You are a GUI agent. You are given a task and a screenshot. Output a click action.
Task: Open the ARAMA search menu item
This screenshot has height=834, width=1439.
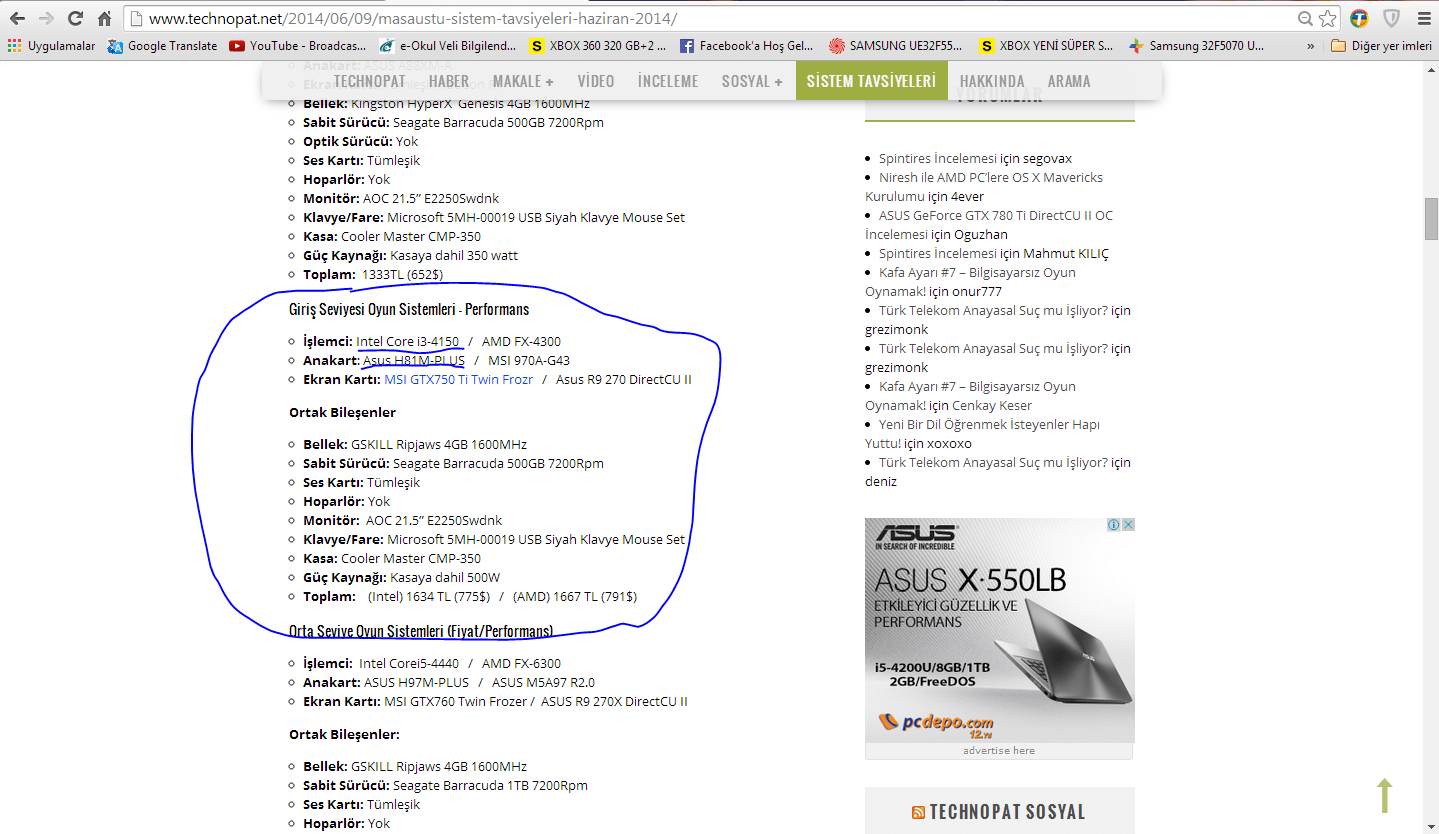point(1069,81)
